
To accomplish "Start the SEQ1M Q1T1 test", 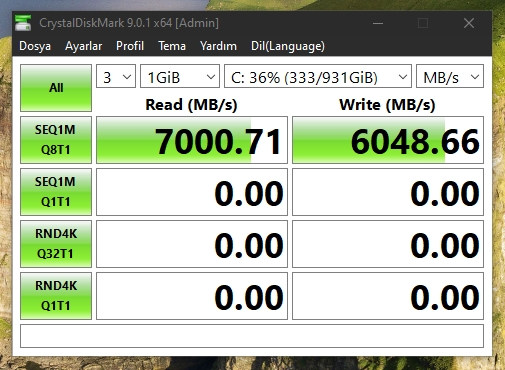I will pyautogui.click(x=56, y=192).
